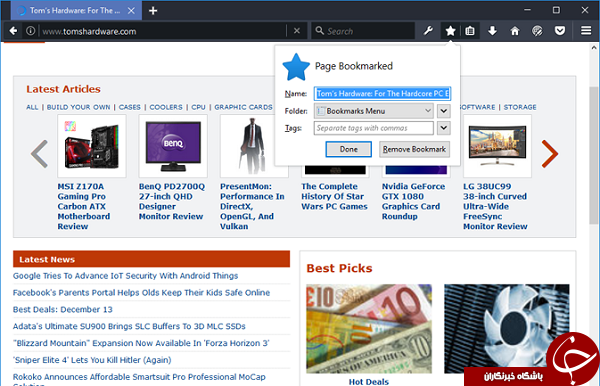
Task: Show previous articles with left chevron
Action: coord(39,154)
